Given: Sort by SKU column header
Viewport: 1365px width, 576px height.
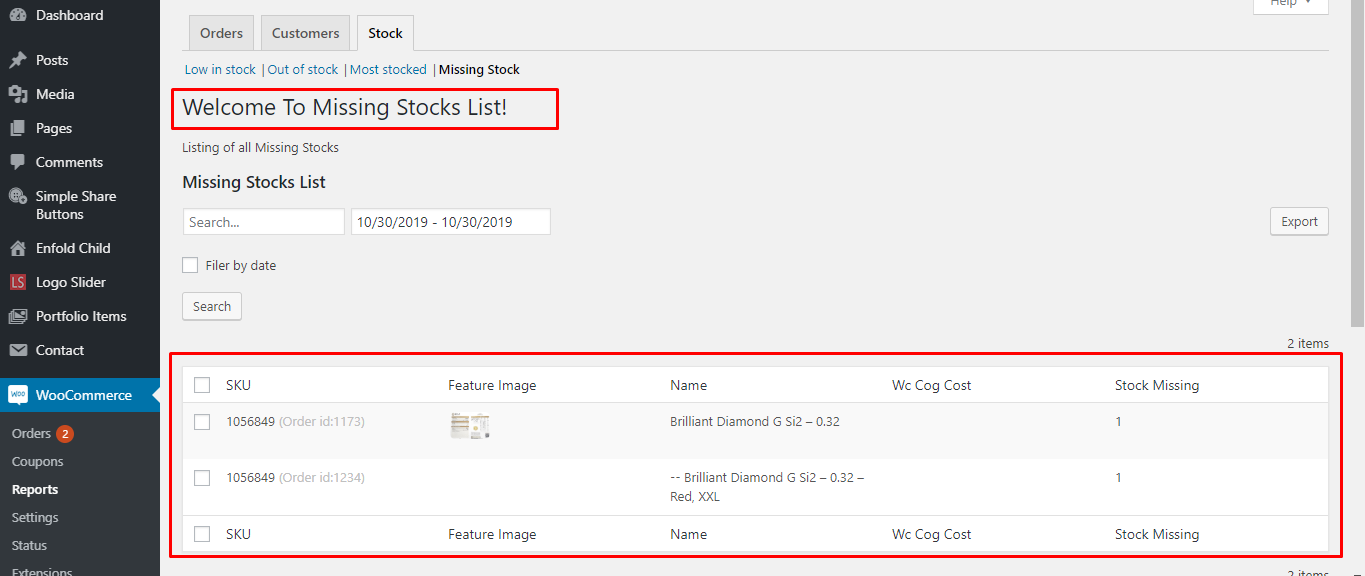Looking at the screenshot, I should pos(238,385).
